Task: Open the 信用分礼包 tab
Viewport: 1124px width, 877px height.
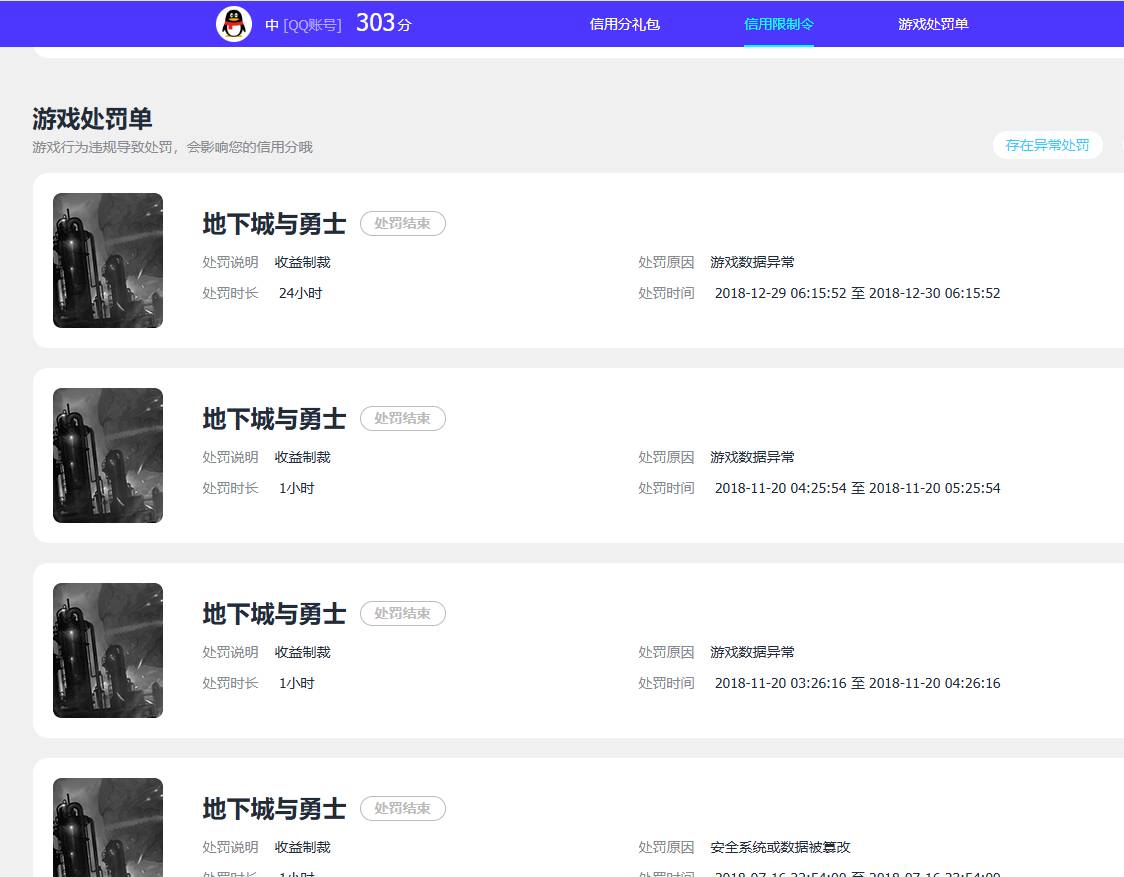Action: pyautogui.click(x=624, y=24)
